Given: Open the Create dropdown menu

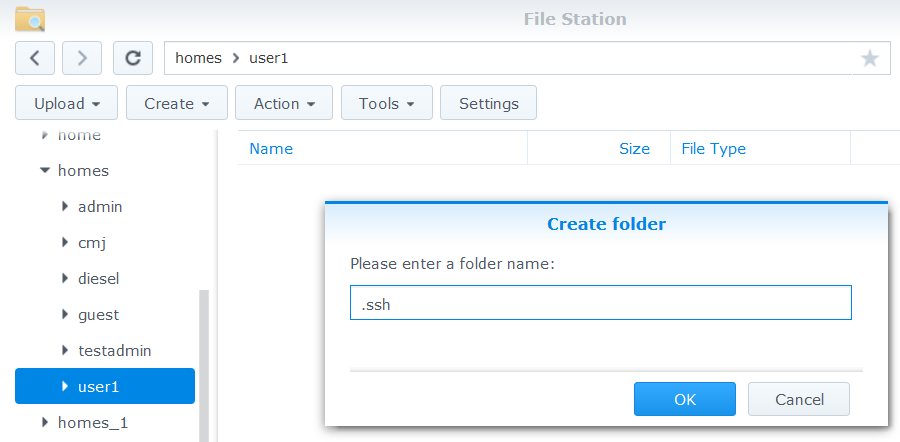Looking at the screenshot, I should coord(177,103).
